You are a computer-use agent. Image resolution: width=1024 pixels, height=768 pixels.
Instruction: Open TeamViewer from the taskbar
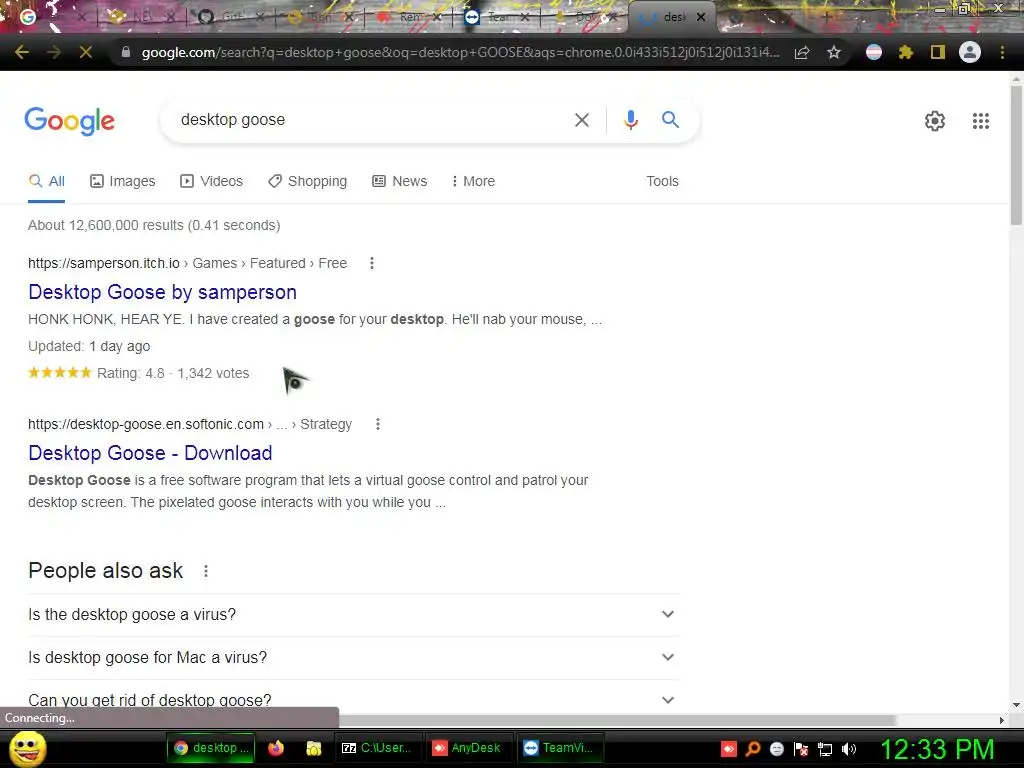pos(560,748)
